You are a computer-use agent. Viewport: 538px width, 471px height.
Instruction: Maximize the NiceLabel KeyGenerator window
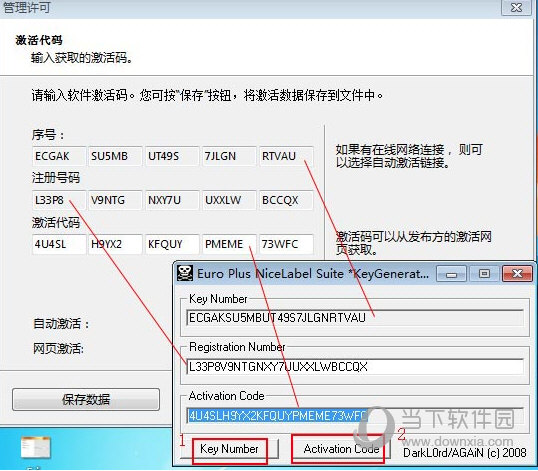(484, 274)
